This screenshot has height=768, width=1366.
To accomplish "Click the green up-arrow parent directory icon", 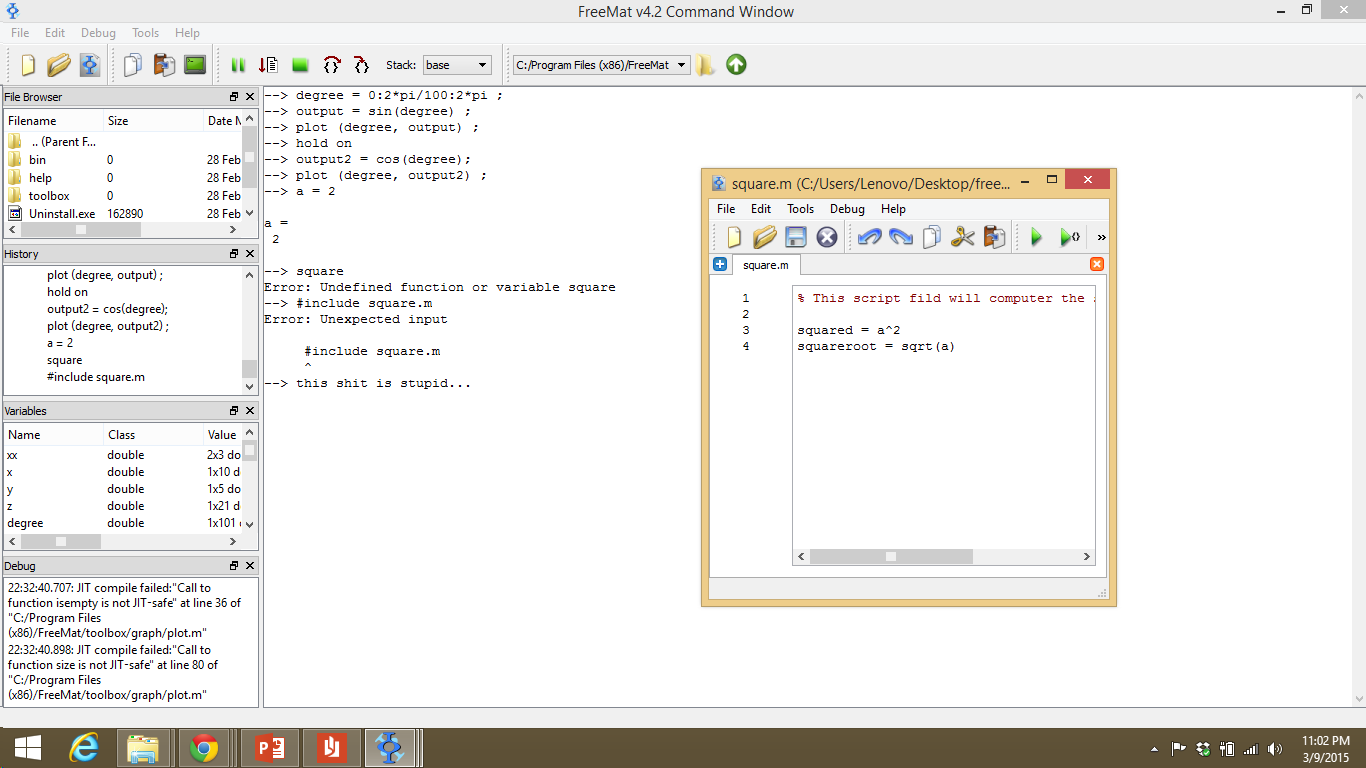I will (x=736, y=65).
